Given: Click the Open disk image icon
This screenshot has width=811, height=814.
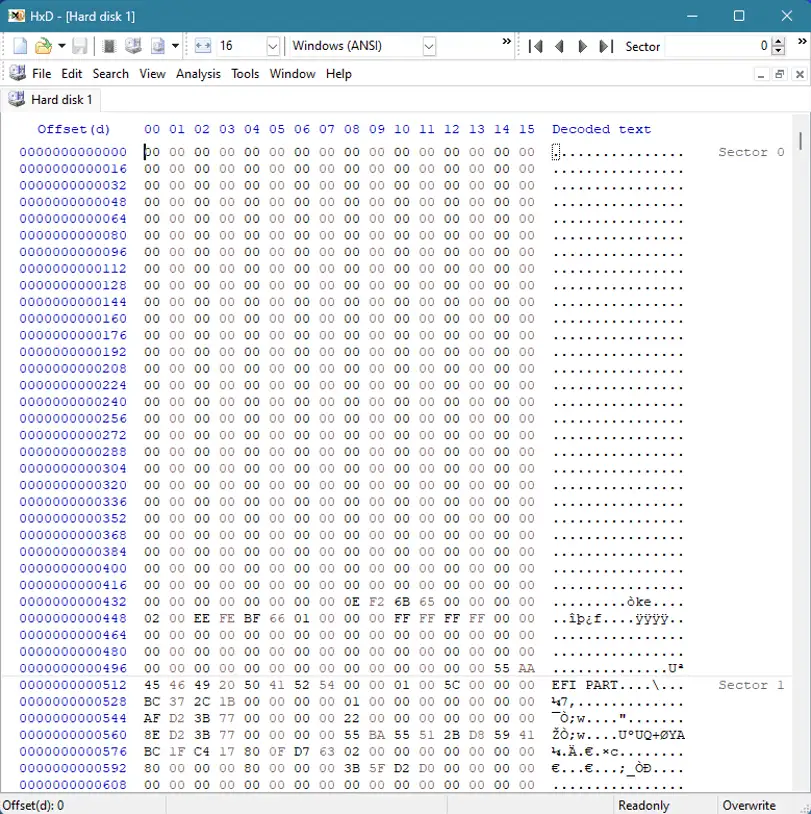Looking at the screenshot, I should [157, 46].
